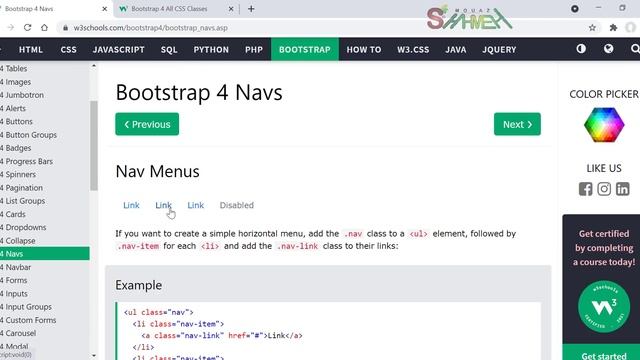Go to the Next chapter button
The width and height of the screenshot is (640, 360).
pyautogui.click(x=517, y=124)
